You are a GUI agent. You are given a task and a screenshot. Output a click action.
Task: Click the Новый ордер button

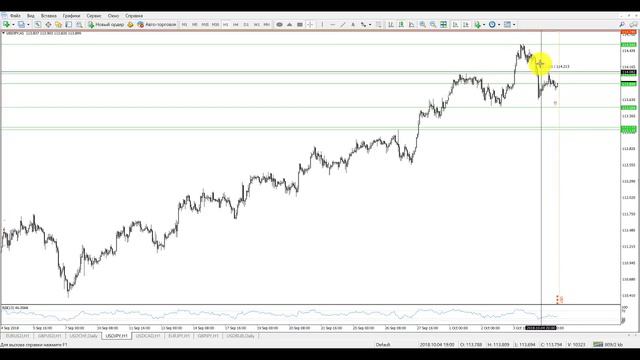coord(106,24)
